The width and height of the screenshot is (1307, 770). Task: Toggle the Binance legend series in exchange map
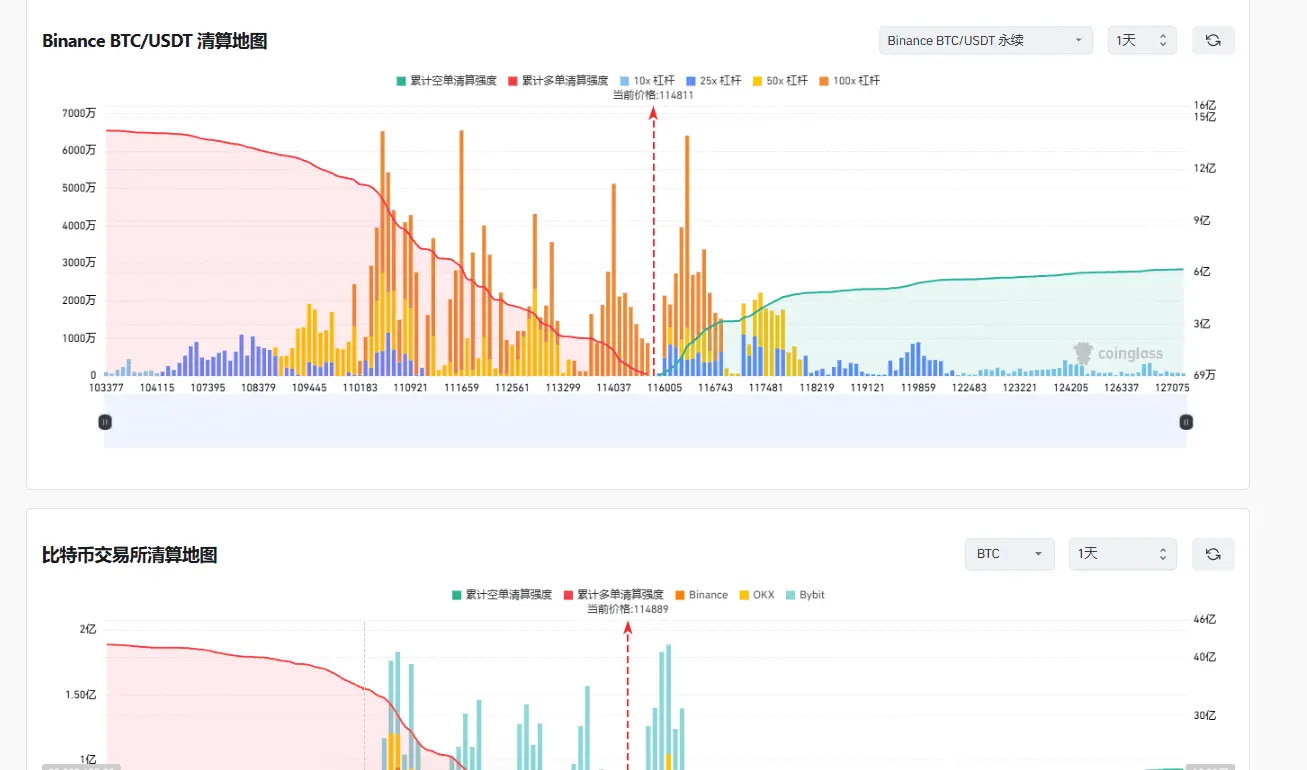tap(701, 595)
